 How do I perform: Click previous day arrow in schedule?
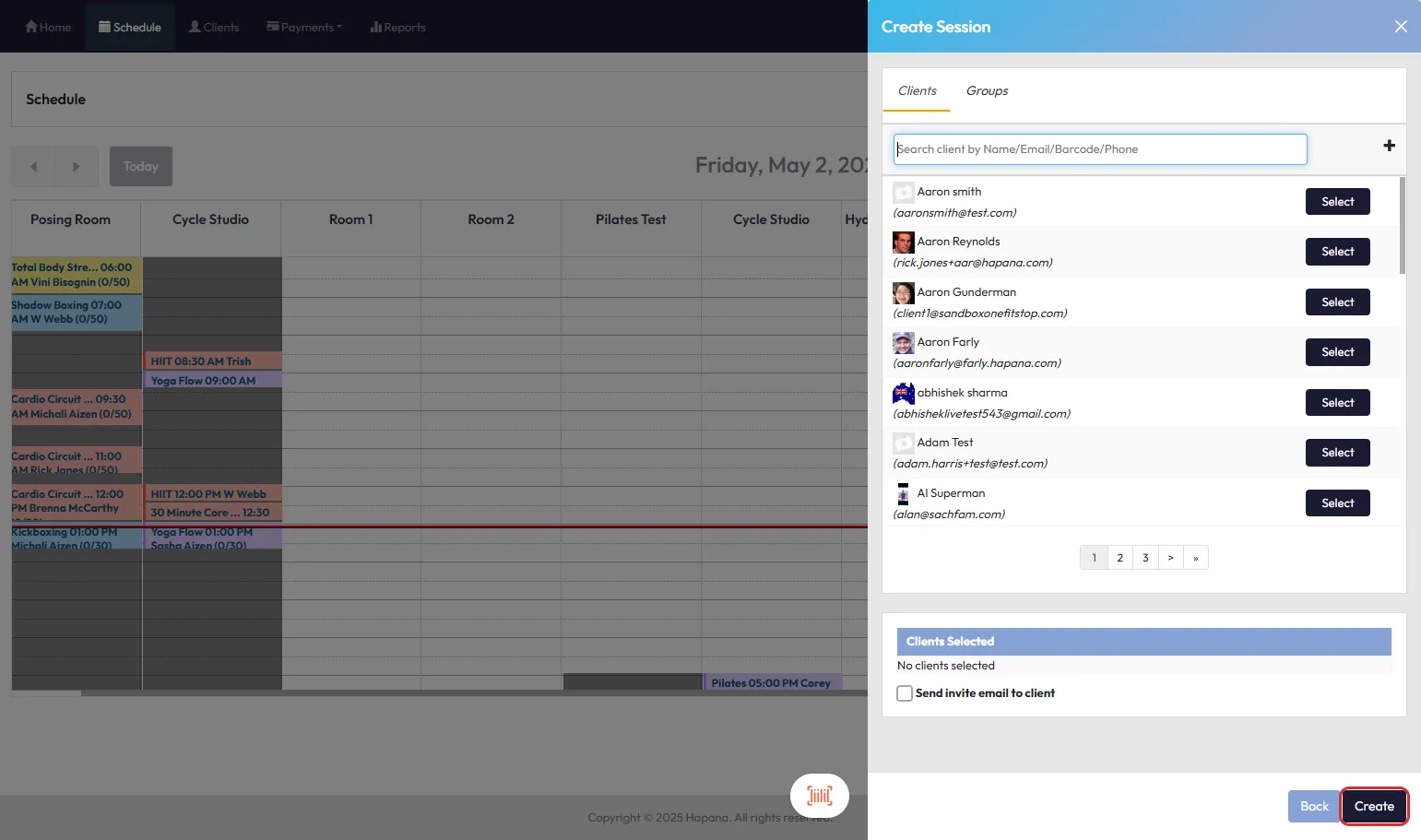(33, 167)
